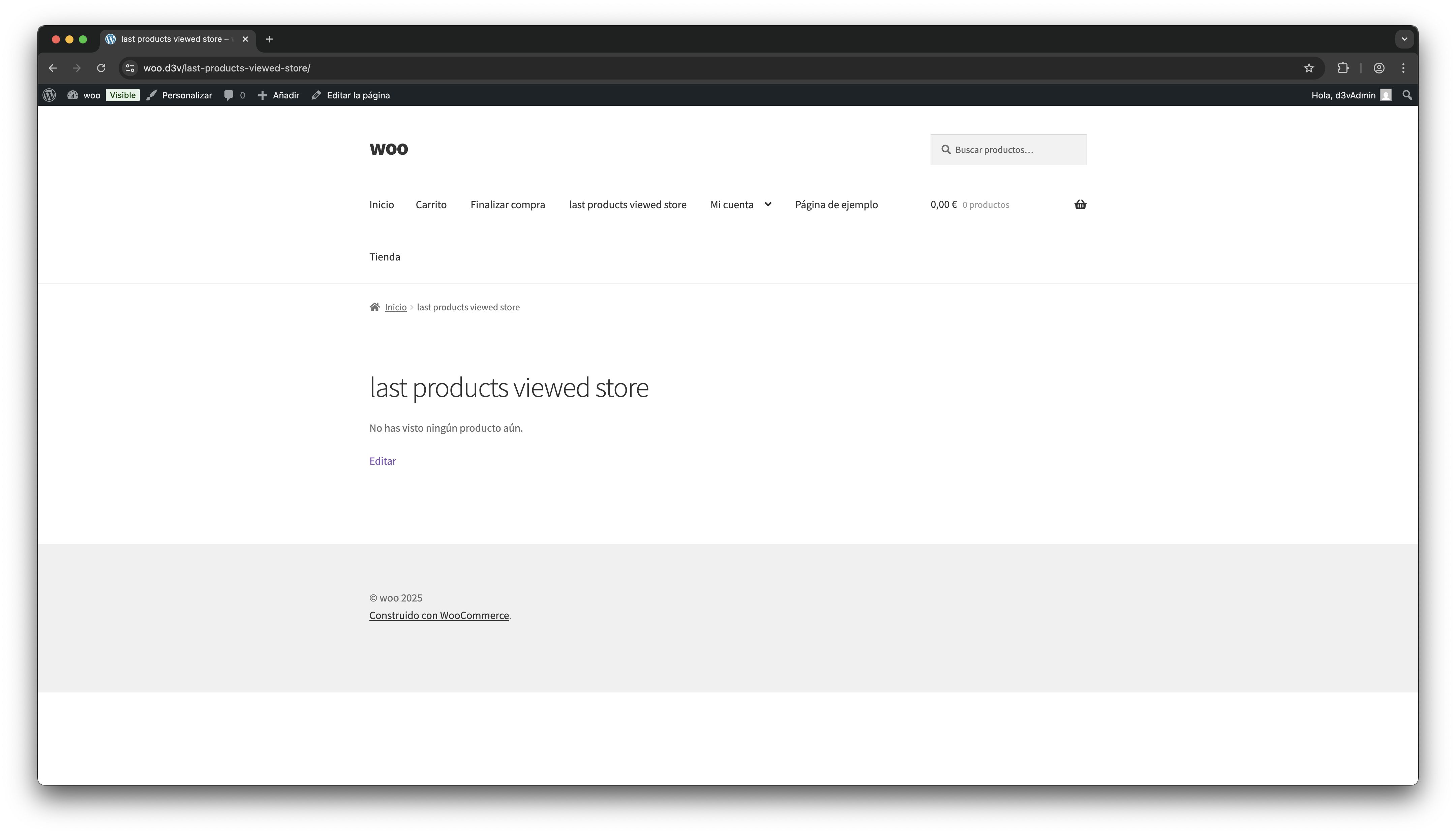This screenshot has height=835, width=1456.
Task: Open the site information icon in address bar
Action: (130, 68)
